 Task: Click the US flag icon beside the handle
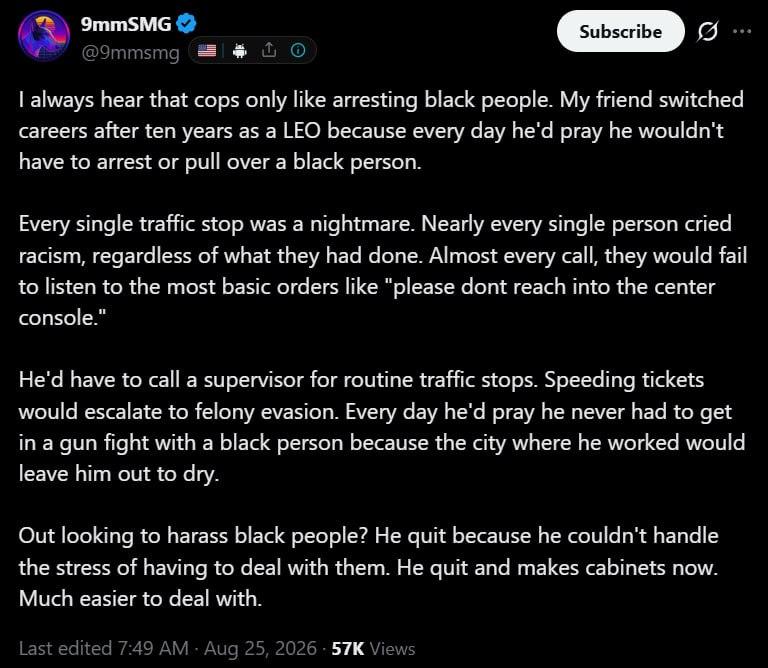[207, 50]
